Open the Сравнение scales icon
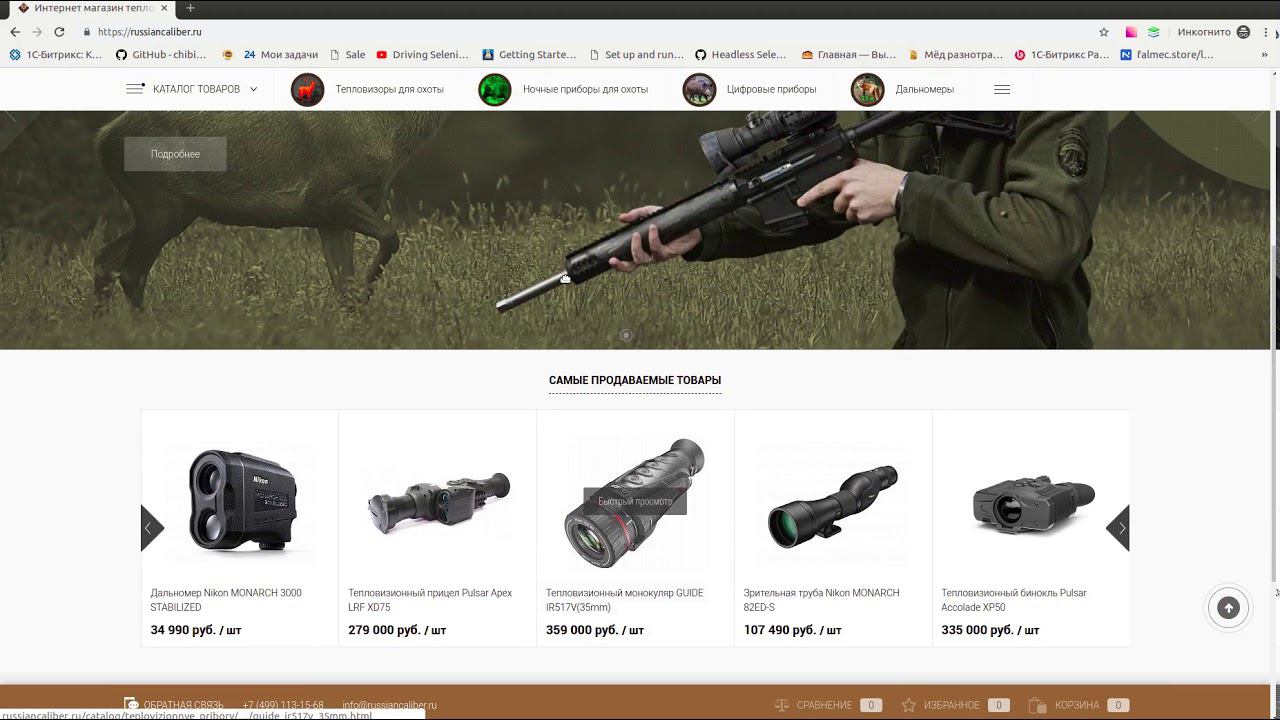The height and width of the screenshot is (720, 1280). [783, 705]
